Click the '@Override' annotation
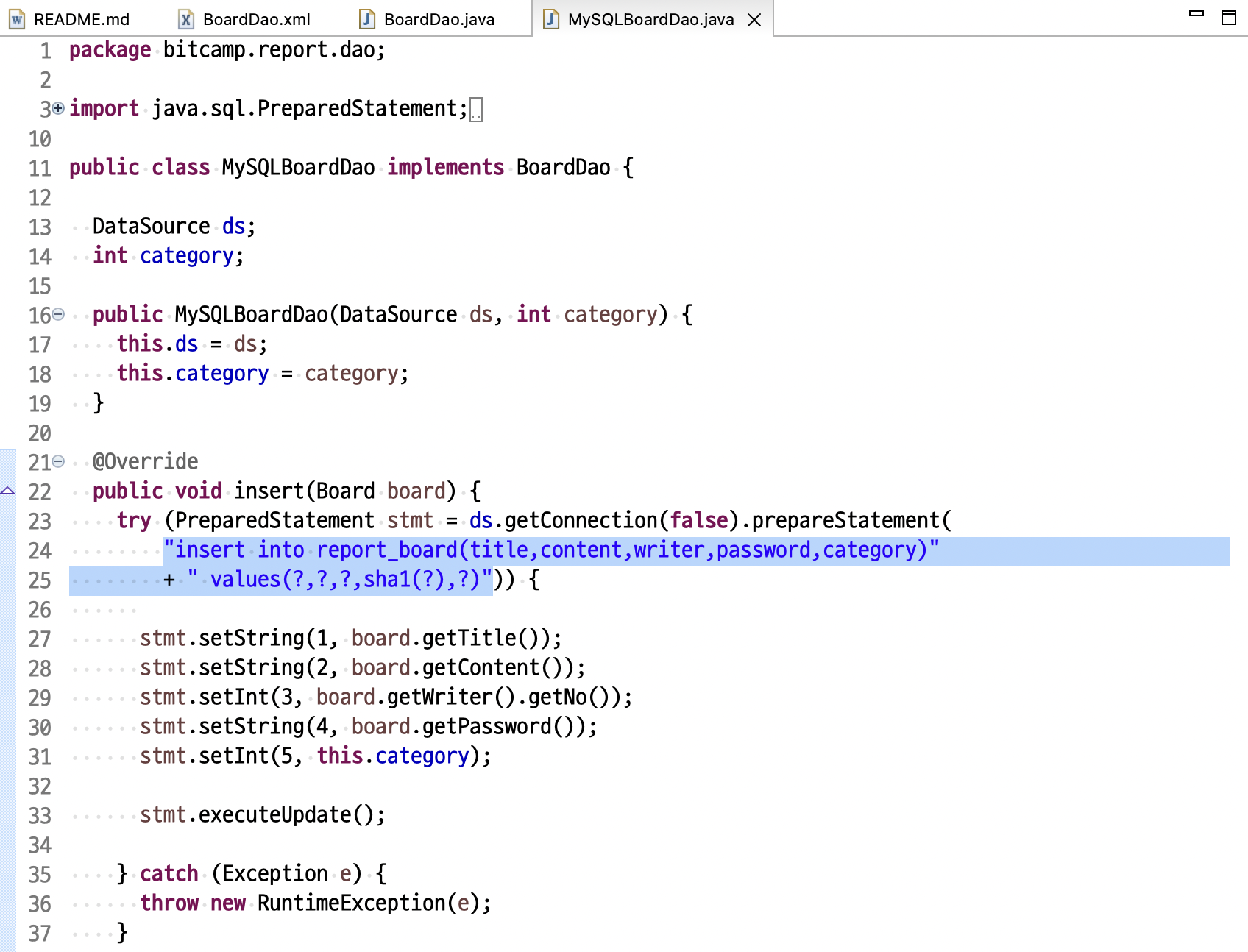The height and width of the screenshot is (952, 1248). pyautogui.click(x=146, y=462)
